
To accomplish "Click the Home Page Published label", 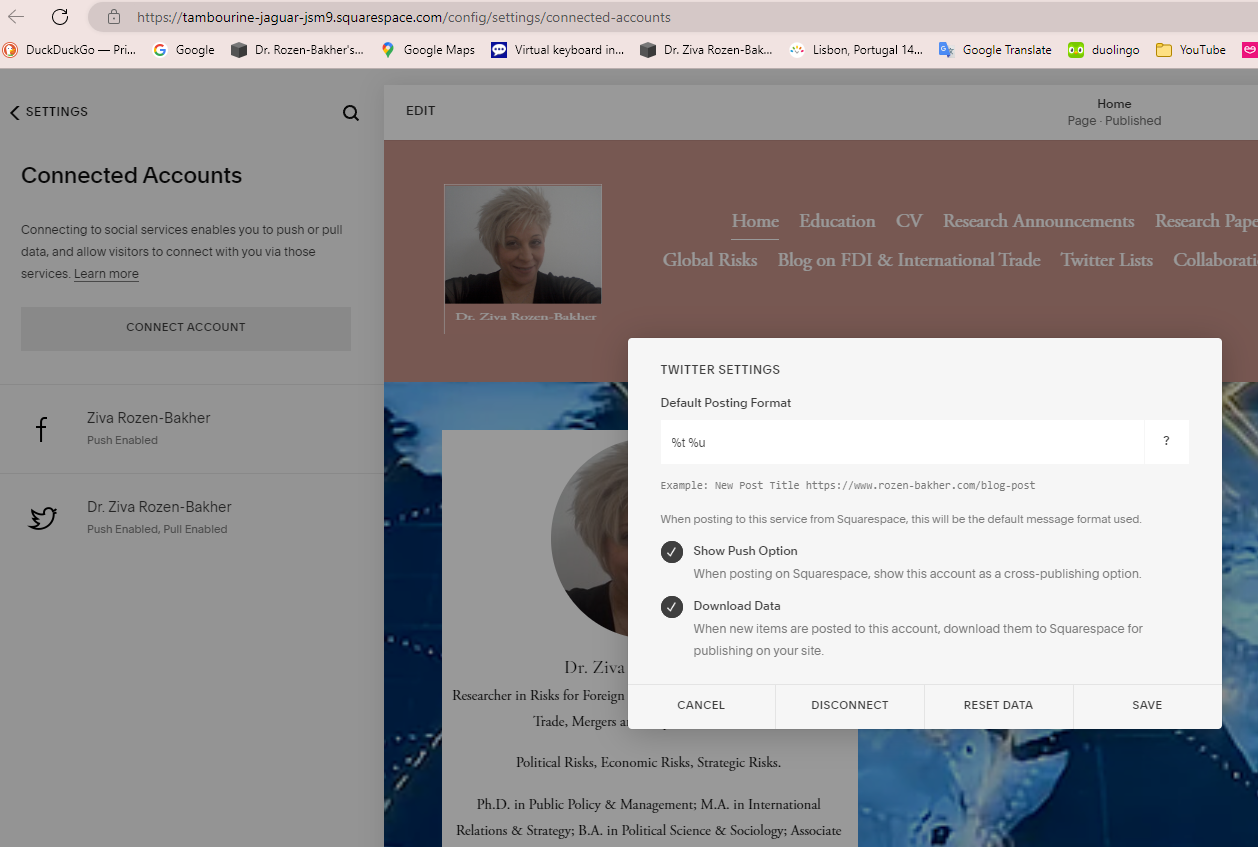I will tap(1114, 112).
